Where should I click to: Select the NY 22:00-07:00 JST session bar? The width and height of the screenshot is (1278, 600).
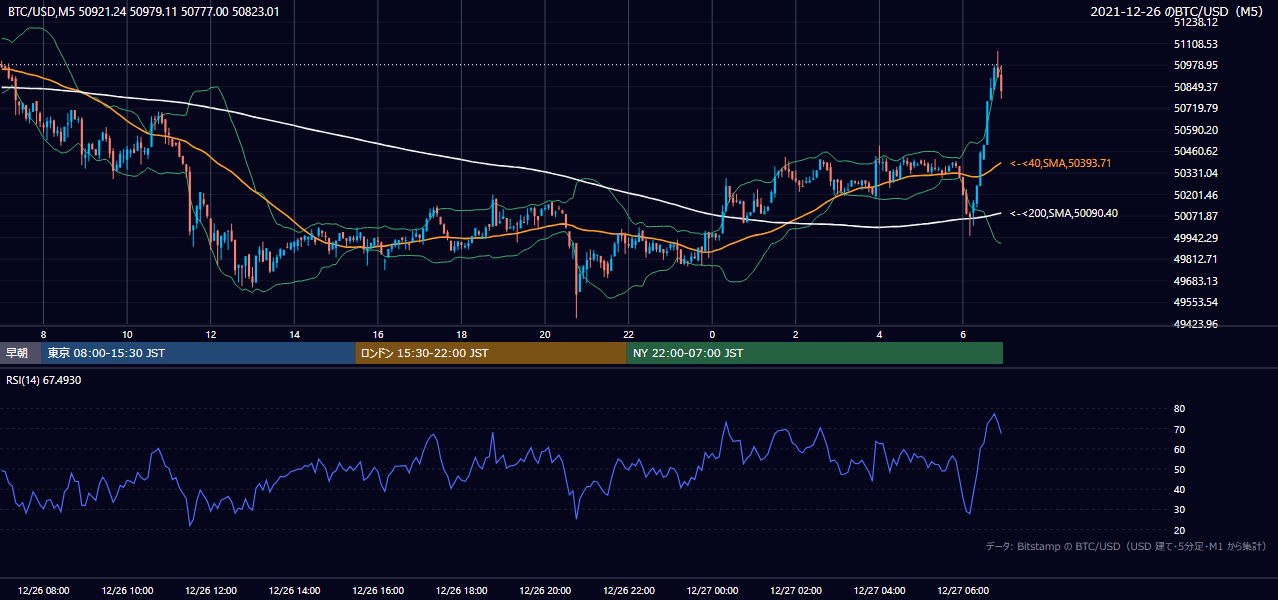[x=815, y=353]
